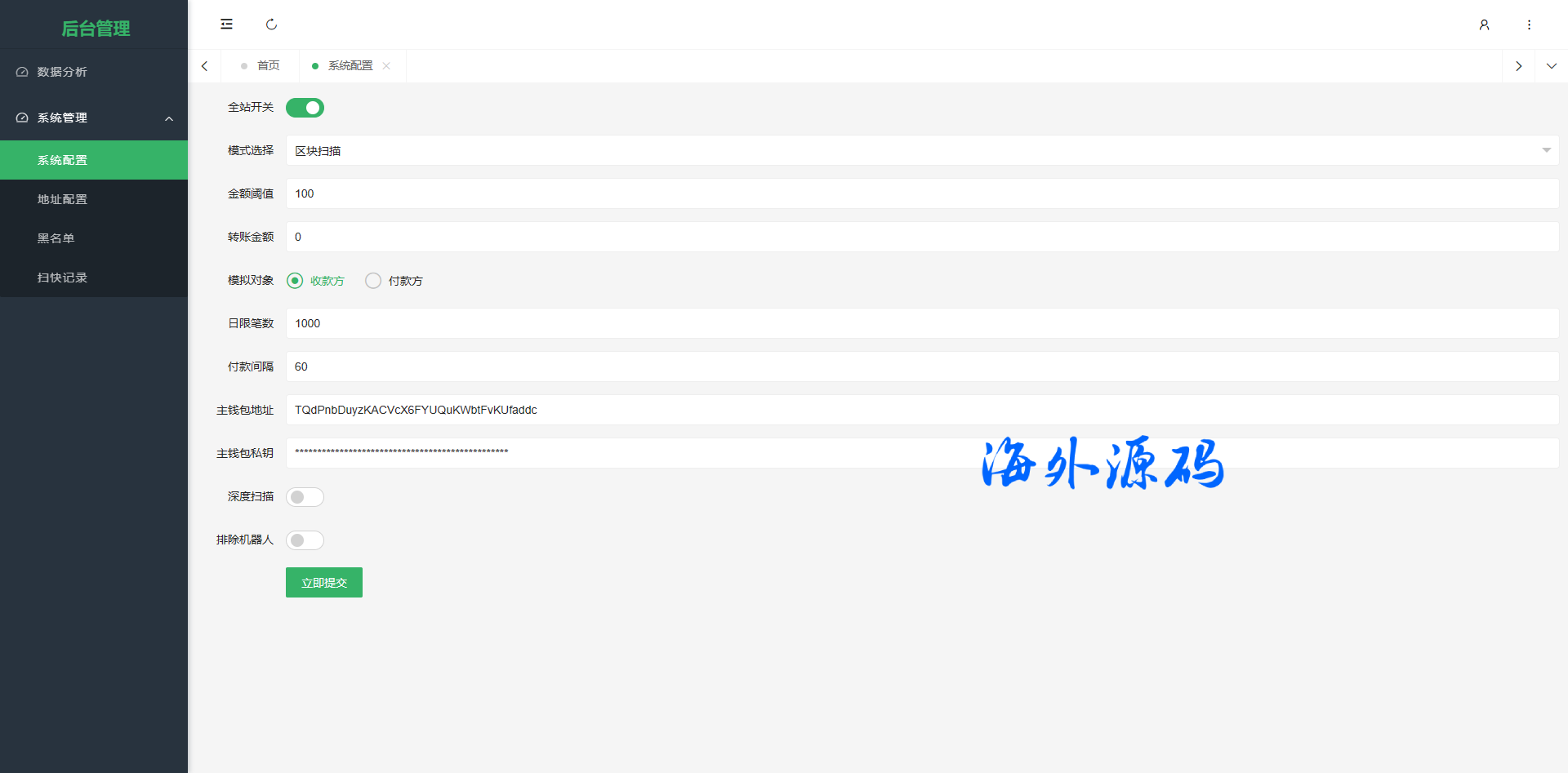Enable the 排除机器人 toggle

[305, 540]
